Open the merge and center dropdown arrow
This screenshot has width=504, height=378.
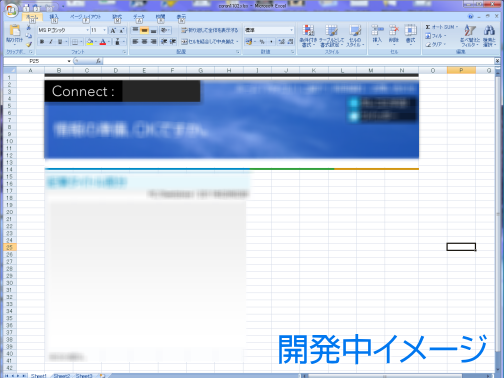(237, 42)
